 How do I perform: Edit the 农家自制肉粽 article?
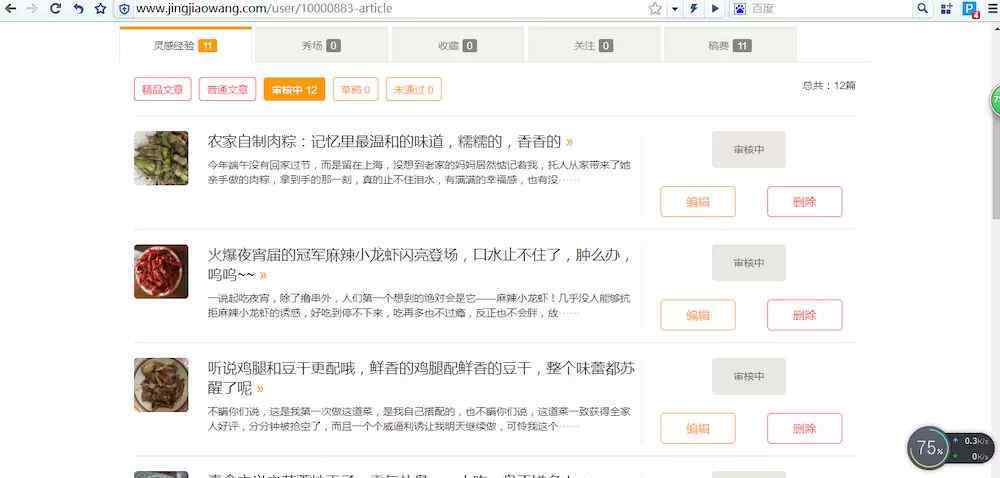[698, 202]
